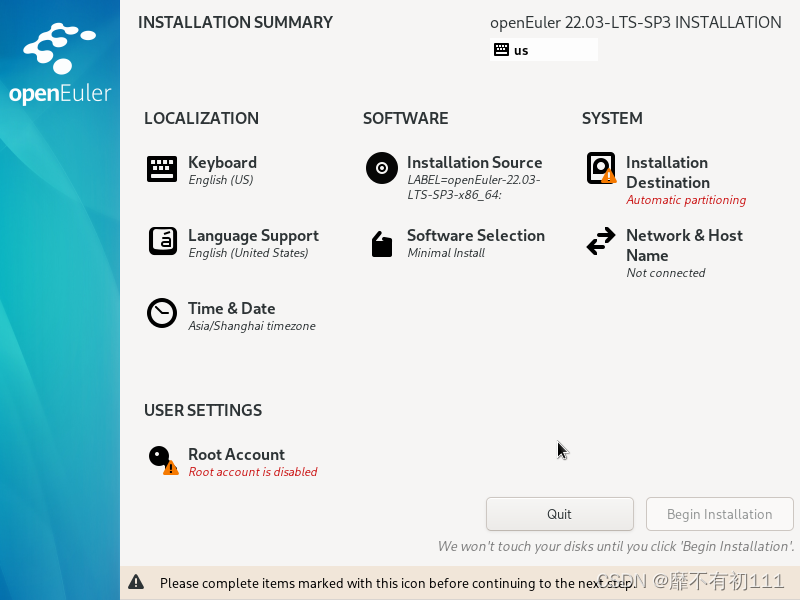Click 'Root account is disabled' status text
The height and width of the screenshot is (600, 800).
pos(253,472)
